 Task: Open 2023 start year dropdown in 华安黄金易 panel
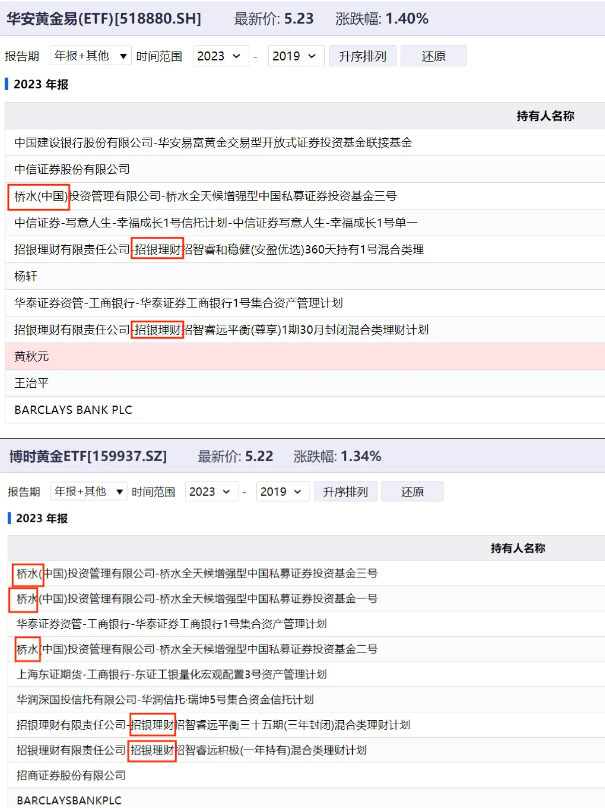click(x=220, y=56)
